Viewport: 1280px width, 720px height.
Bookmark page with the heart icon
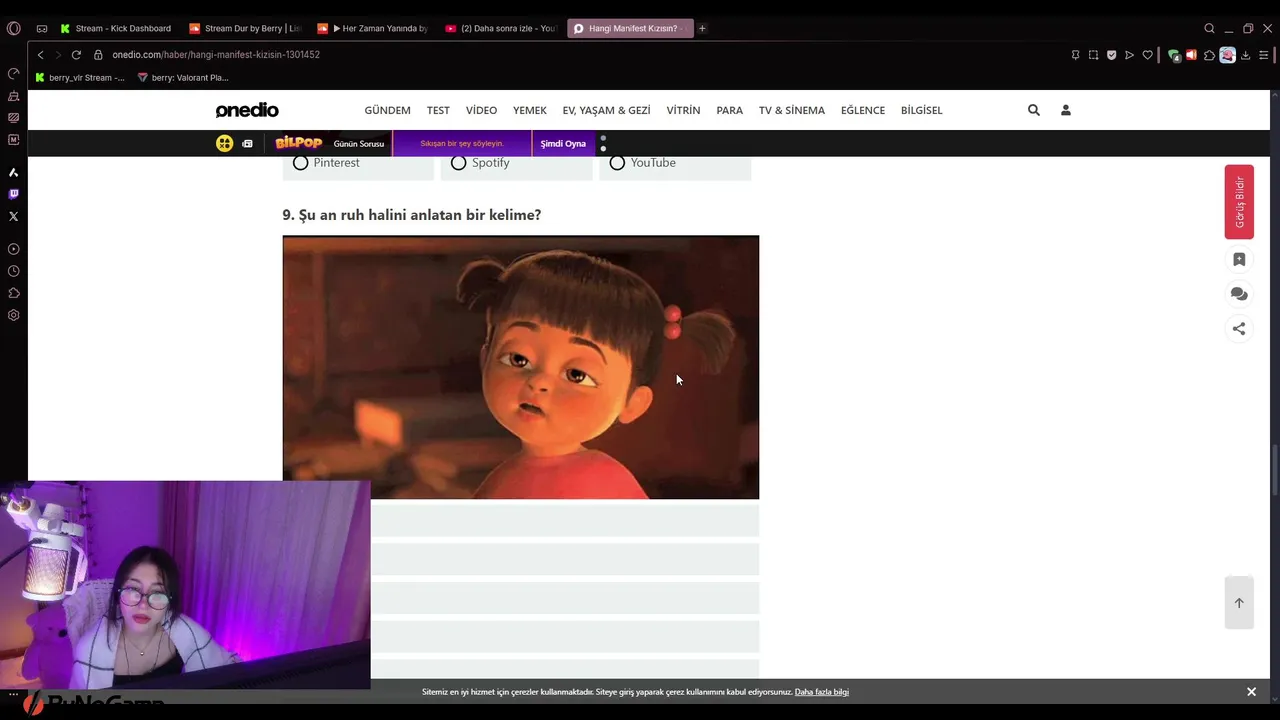[1147, 55]
